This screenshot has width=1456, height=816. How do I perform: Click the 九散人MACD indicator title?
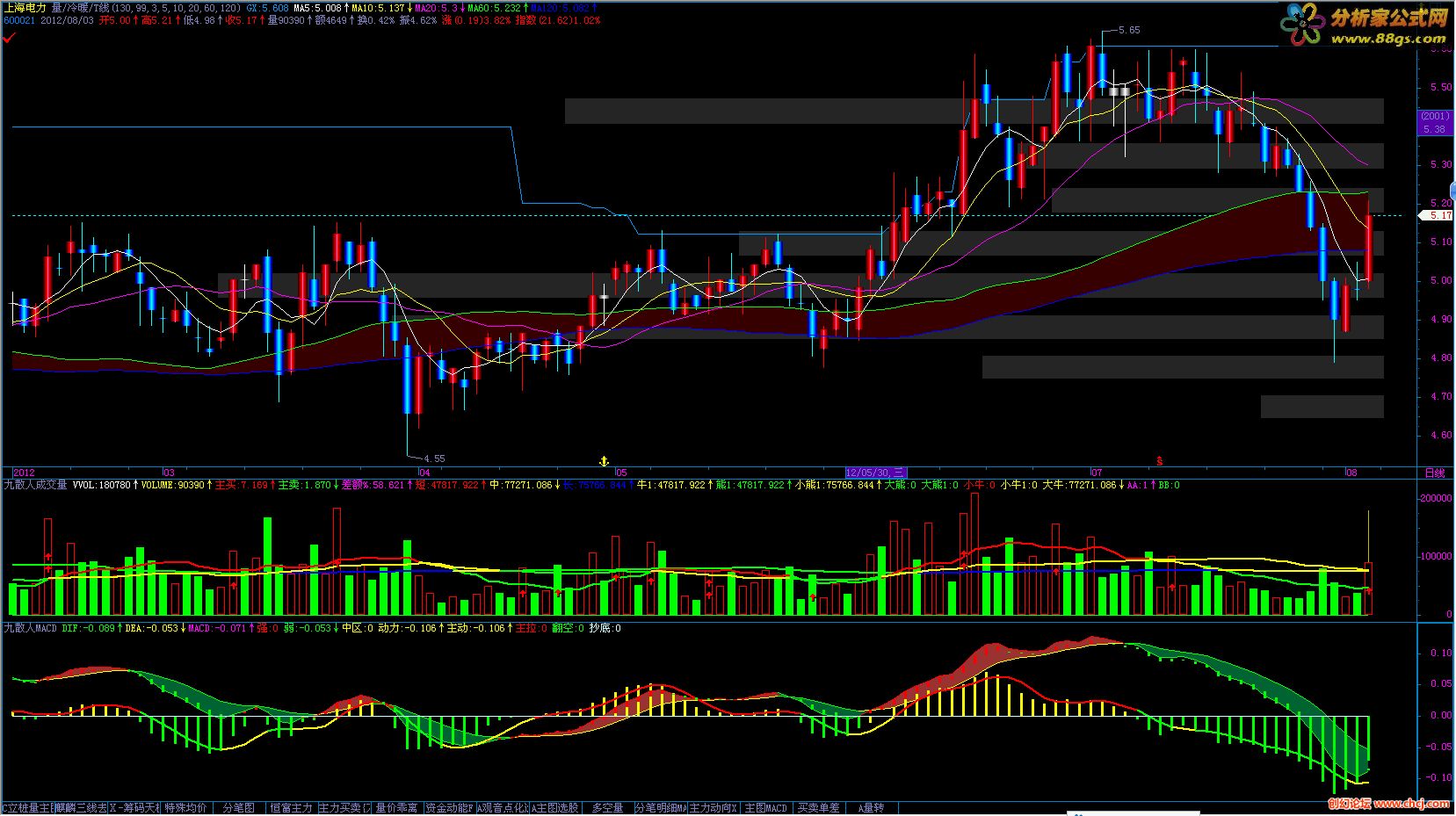click(30, 628)
